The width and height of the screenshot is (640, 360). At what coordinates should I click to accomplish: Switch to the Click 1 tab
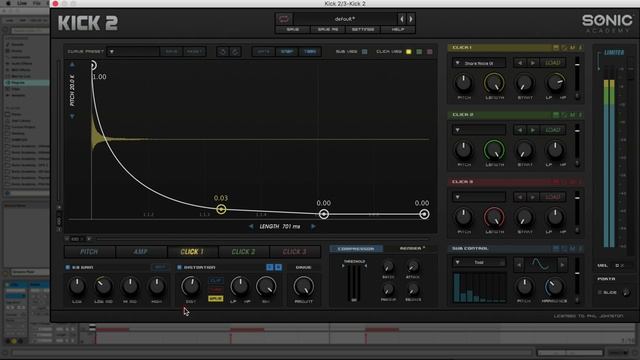coord(192,252)
